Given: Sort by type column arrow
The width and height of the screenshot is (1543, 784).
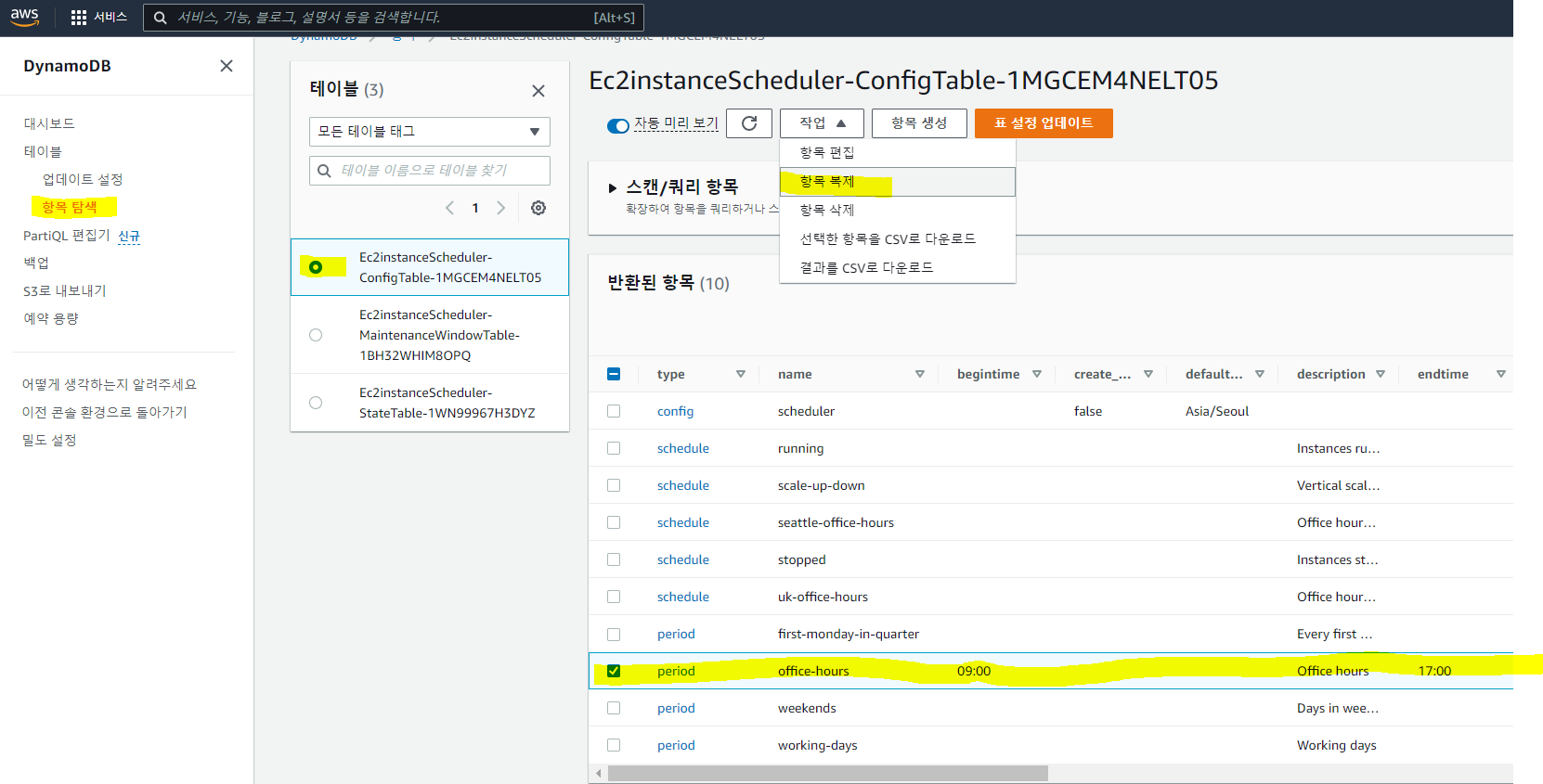Looking at the screenshot, I should (x=741, y=374).
